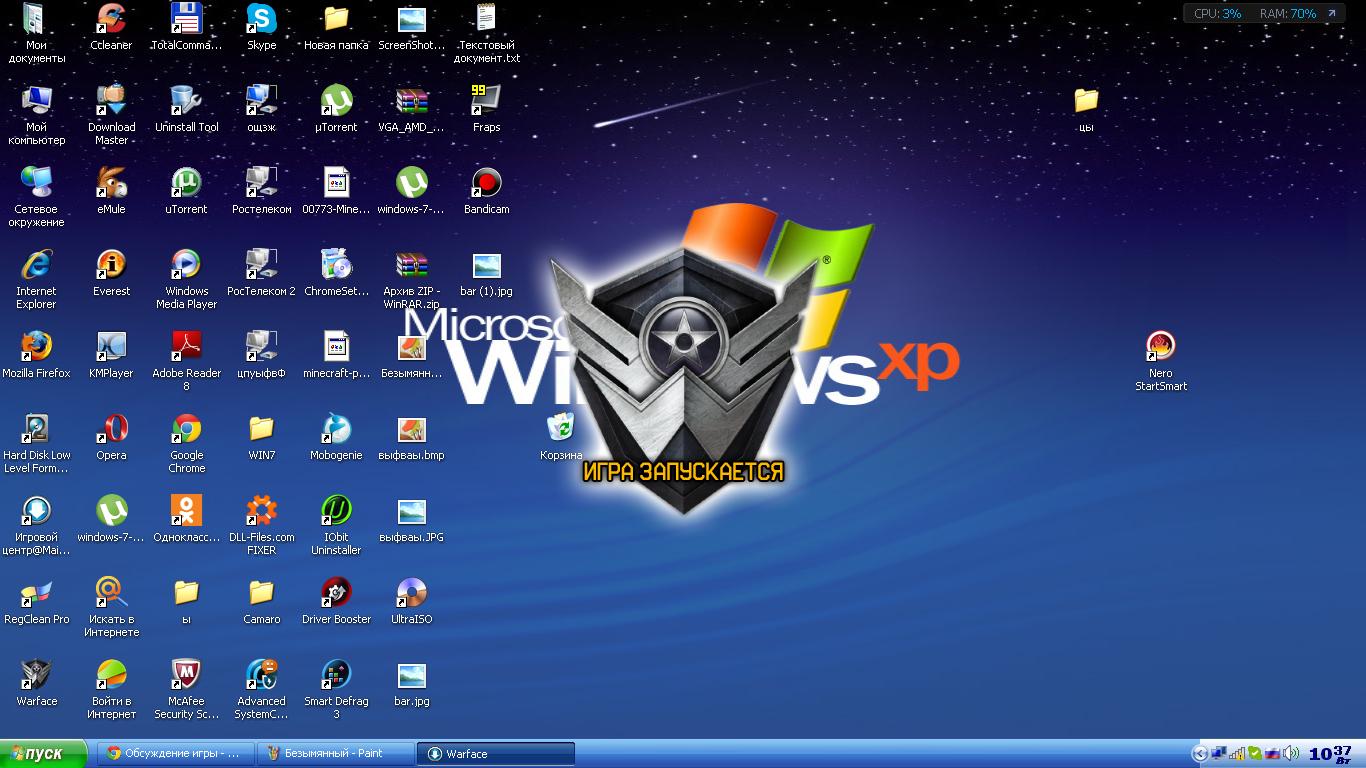Screen dimensions: 1366x768
Task: Select the Google Chrome desktop shortcut
Action: point(186,443)
